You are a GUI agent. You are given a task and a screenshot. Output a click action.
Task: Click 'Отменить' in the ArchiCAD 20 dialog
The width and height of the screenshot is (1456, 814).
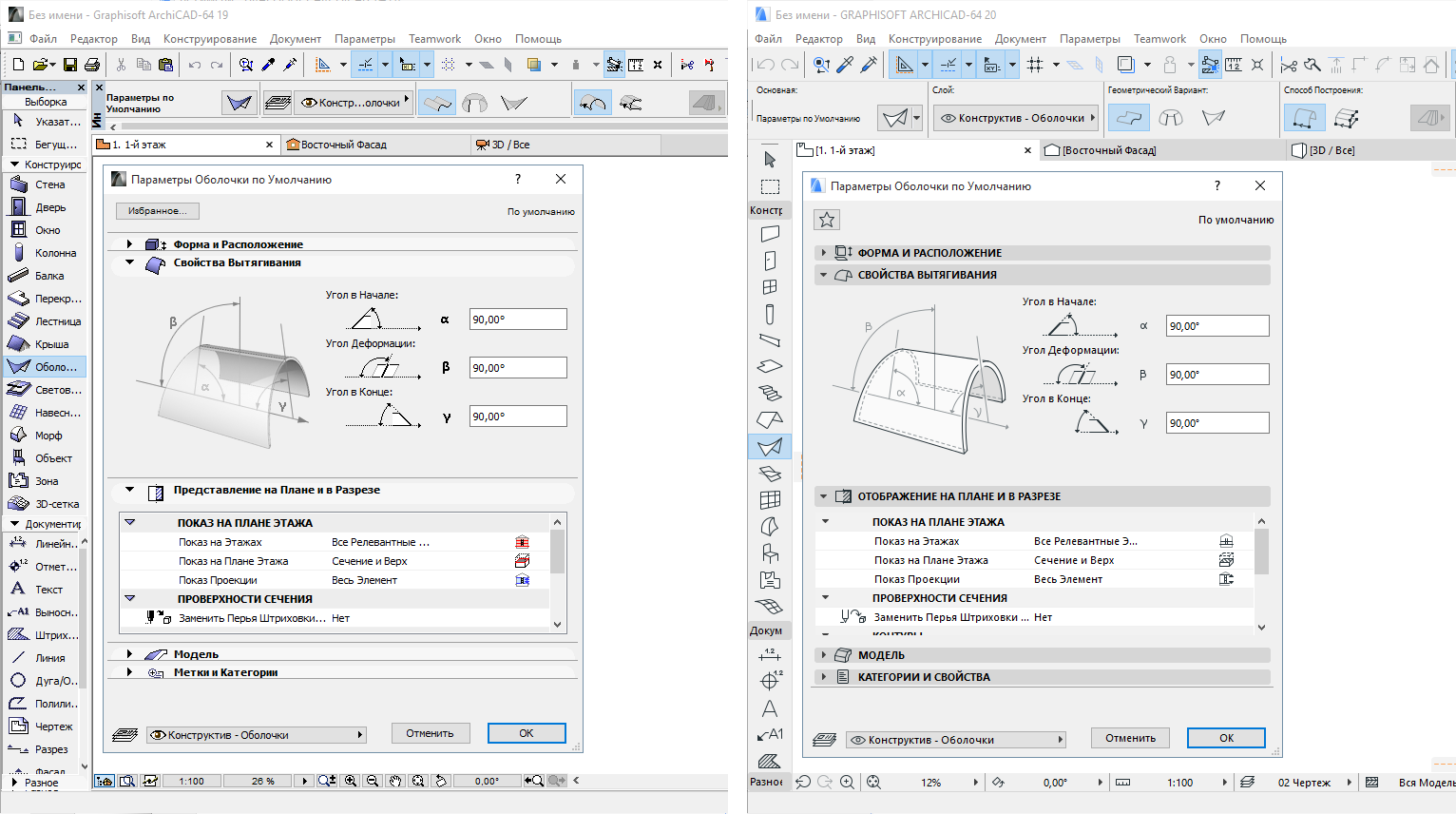(x=1130, y=738)
